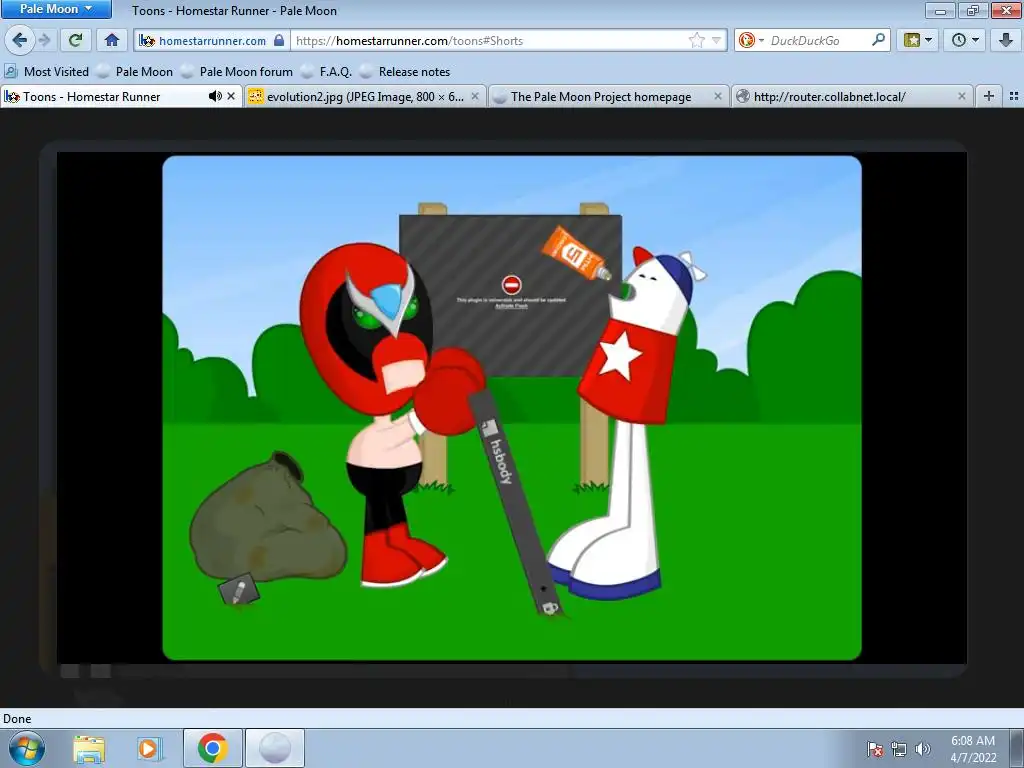Open the Release notes bookmark

coord(404,72)
